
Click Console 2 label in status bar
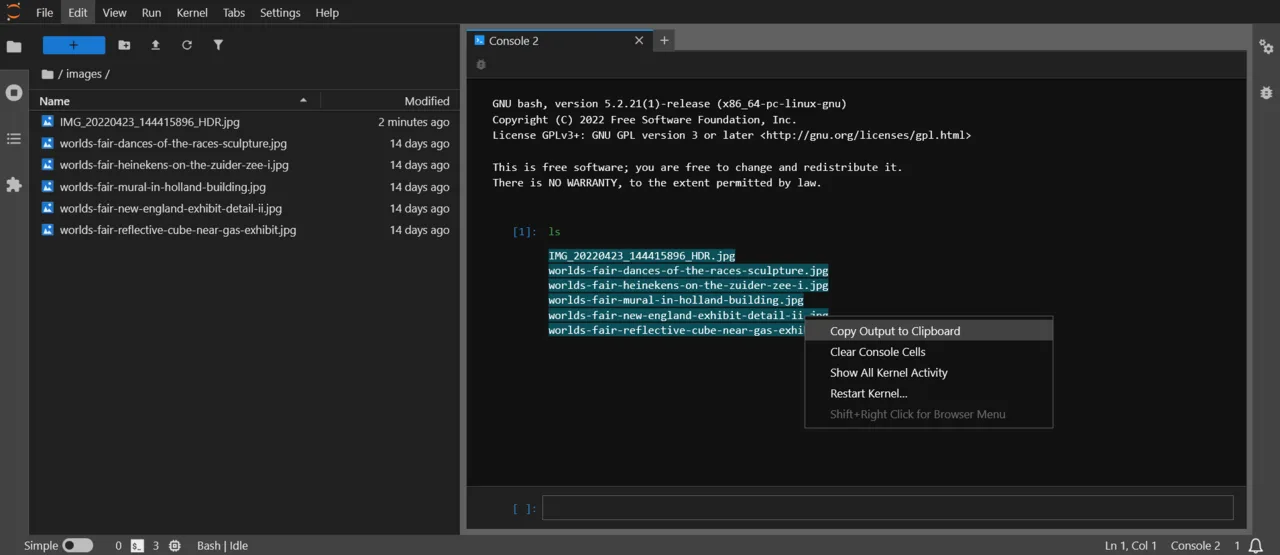[1196, 546]
